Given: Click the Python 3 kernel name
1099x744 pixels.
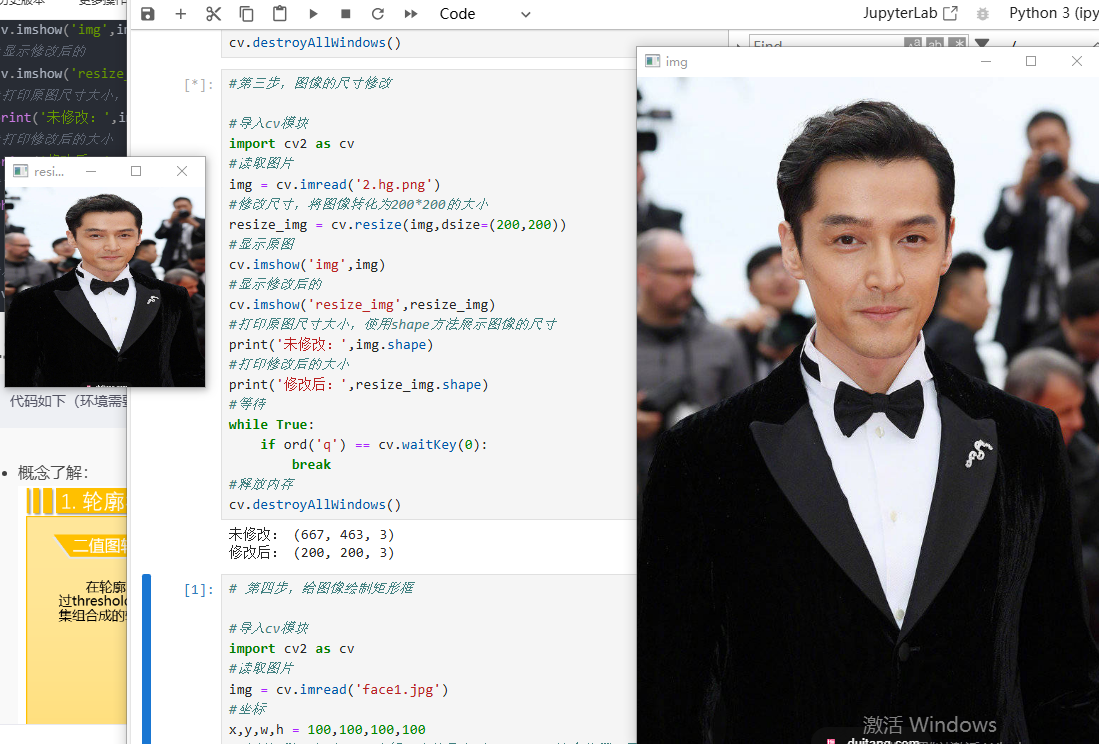Looking at the screenshot, I should (1053, 13).
